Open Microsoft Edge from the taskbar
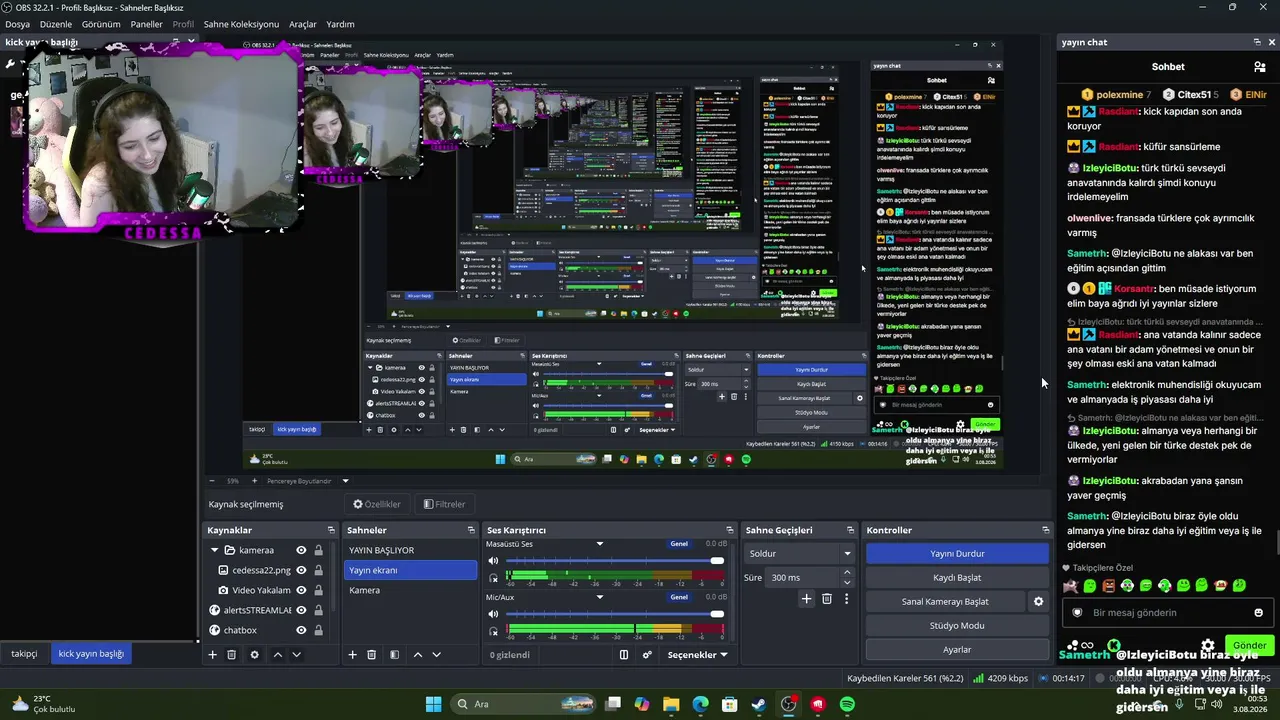This screenshot has height=720, width=1280. (x=700, y=704)
